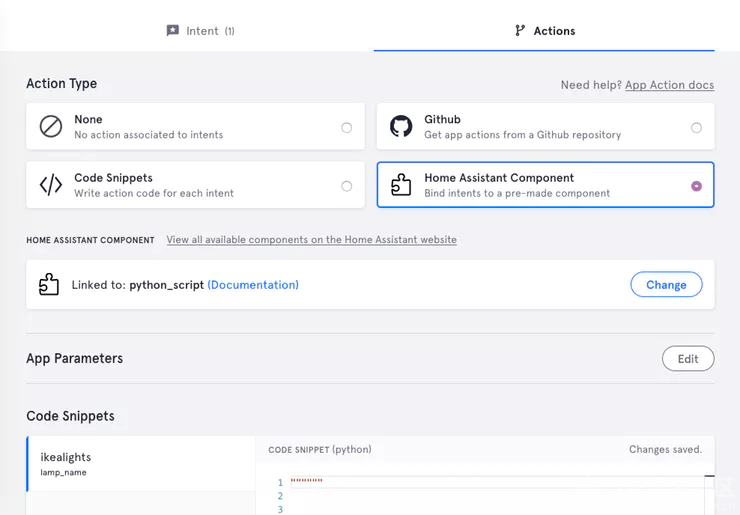740x515 pixels.
Task: View all available components on Home Assistant website
Action: pyautogui.click(x=311, y=240)
